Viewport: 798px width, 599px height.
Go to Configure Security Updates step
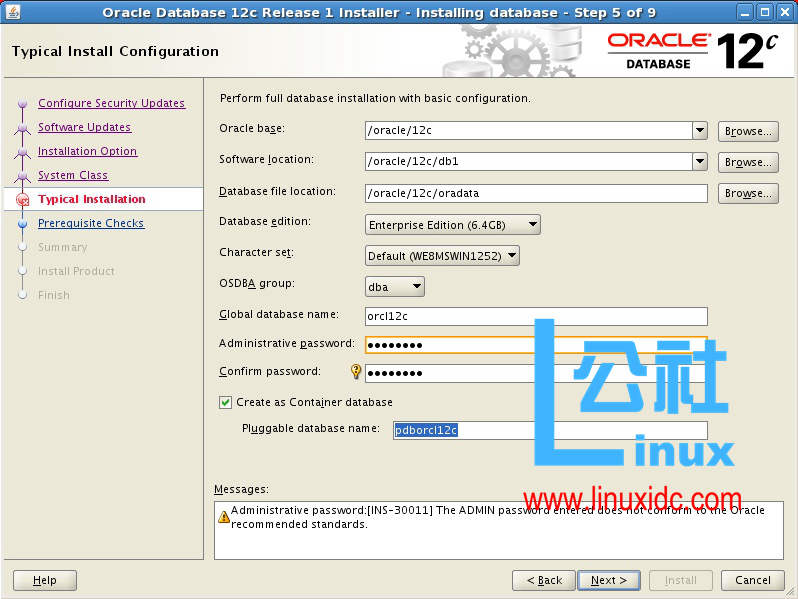(x=111, y=103)
